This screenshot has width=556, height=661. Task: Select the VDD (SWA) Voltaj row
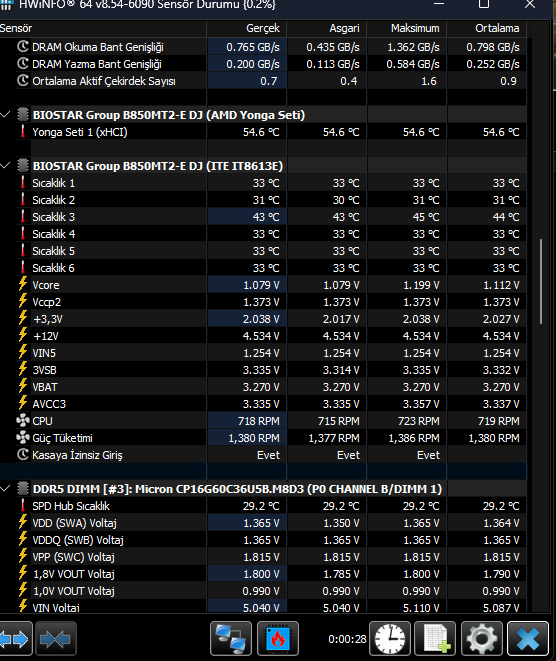[263, 523]
